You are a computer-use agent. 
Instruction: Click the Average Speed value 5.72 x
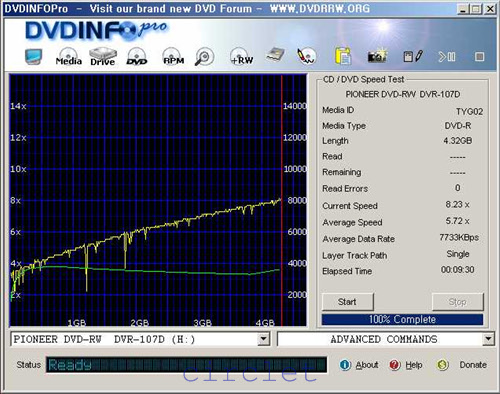coord(458,221)
